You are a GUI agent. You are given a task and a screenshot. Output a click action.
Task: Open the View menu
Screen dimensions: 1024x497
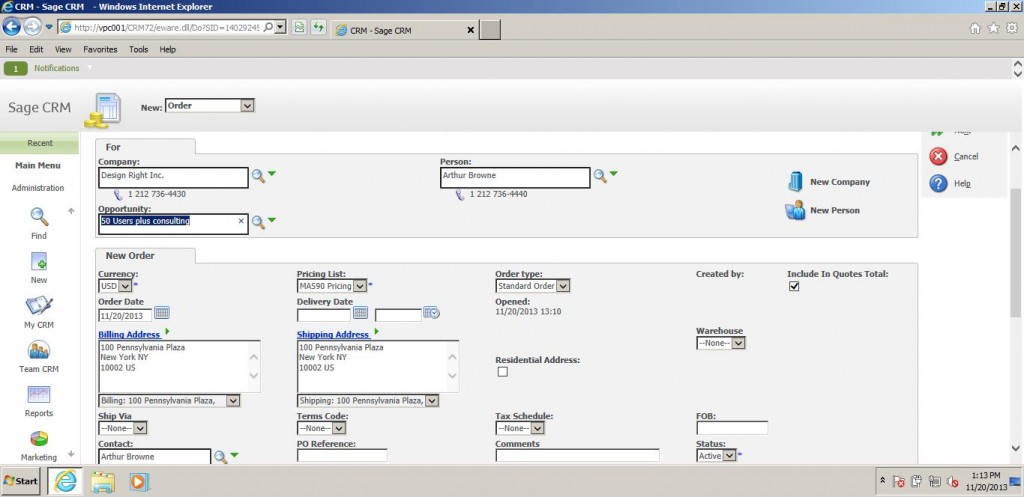click(63, 50)
